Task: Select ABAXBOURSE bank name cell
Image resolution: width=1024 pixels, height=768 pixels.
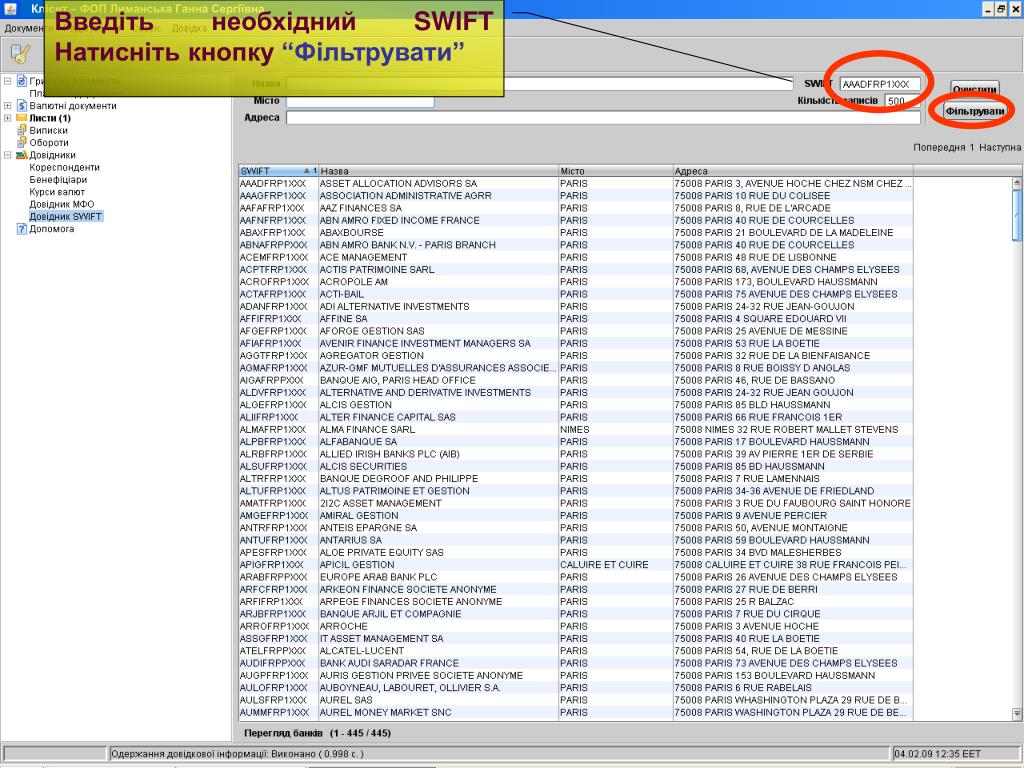Action: click(438, 232)
